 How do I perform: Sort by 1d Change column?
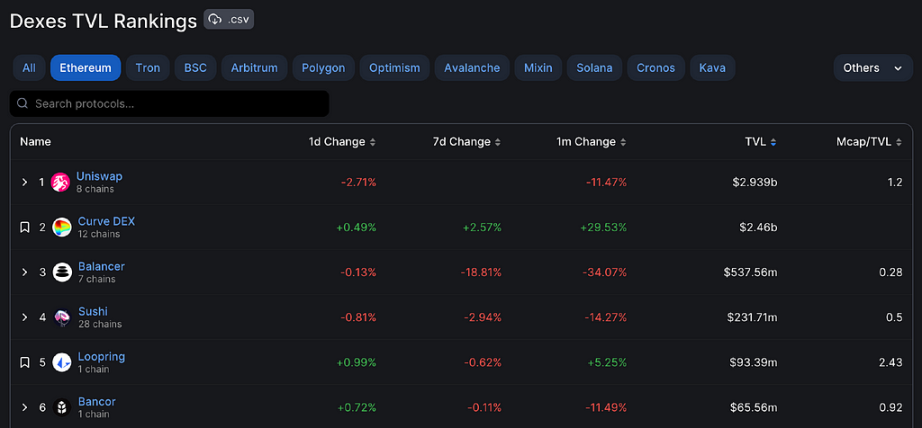343,142
